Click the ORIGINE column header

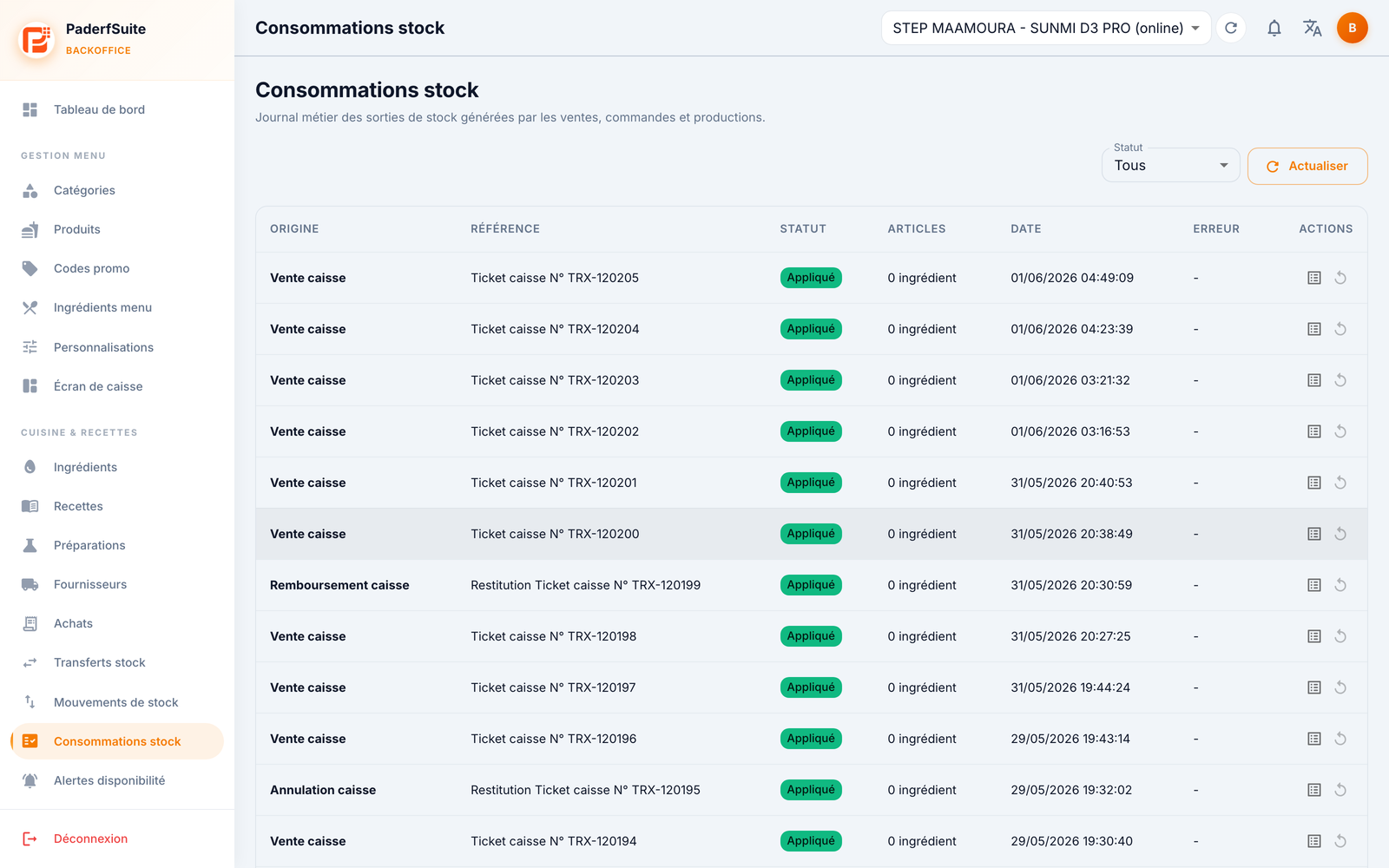point(294,229)
